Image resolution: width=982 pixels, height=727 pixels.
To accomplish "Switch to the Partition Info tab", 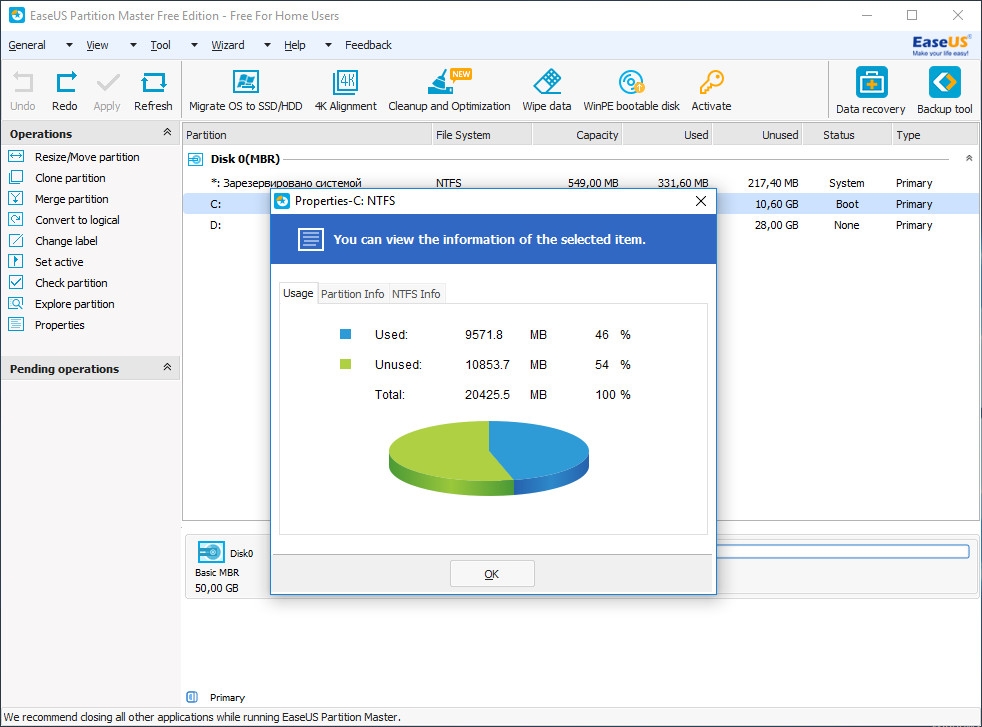I will (353, 294).
